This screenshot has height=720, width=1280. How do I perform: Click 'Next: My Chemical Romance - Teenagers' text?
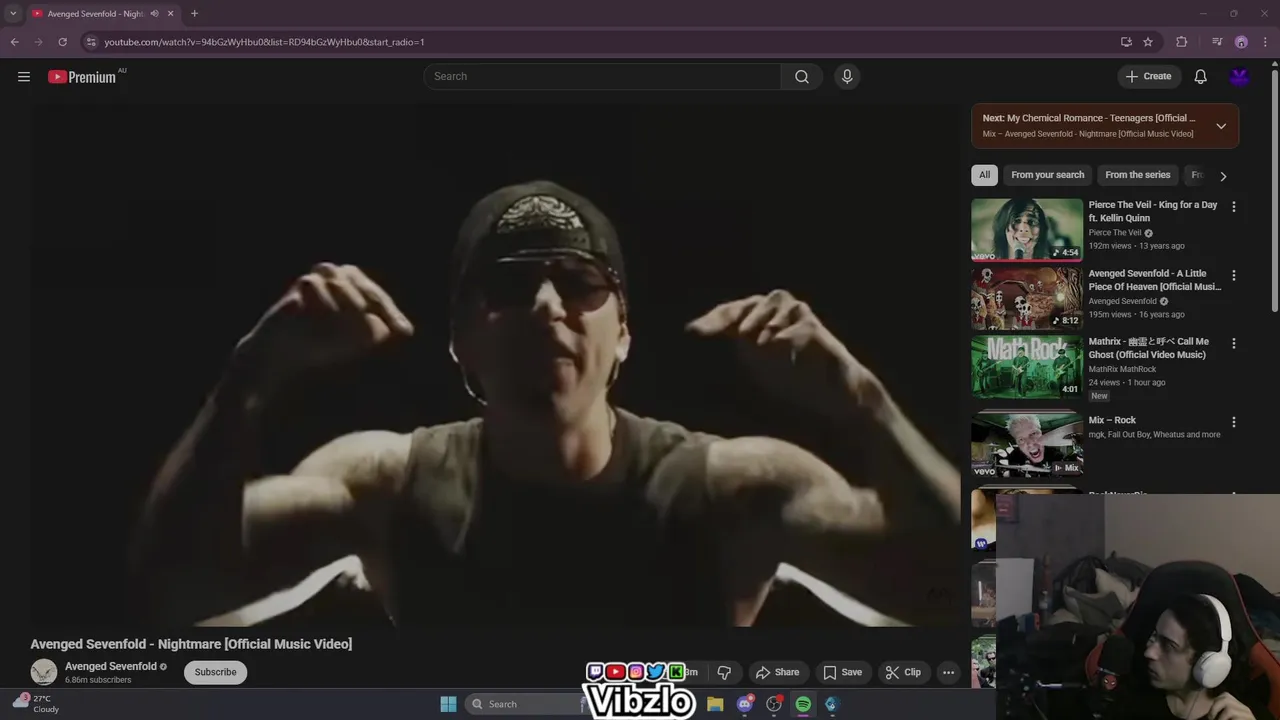[x=1089, y=118]
